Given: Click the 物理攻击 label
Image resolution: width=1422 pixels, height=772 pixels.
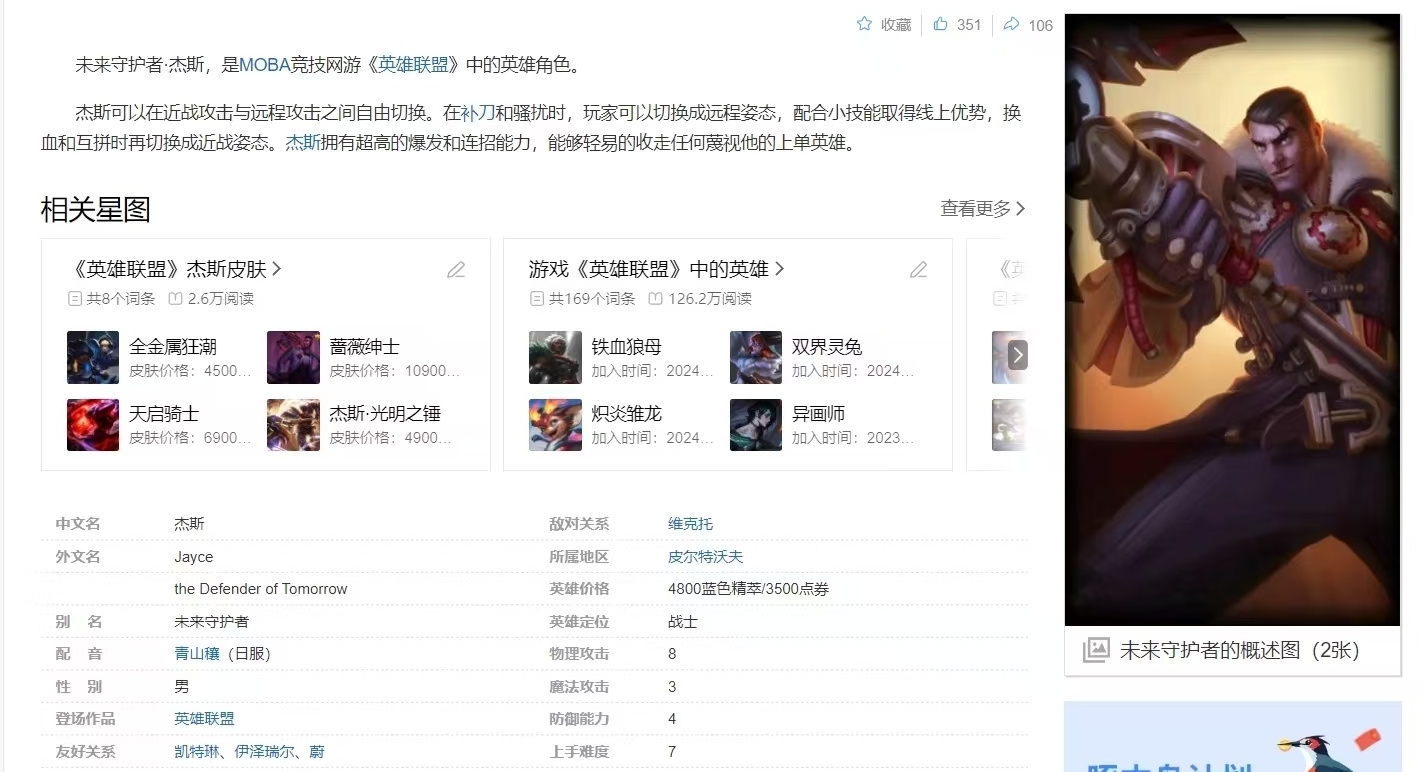Looking at the screenshot, I should click(x=579, y=654).
